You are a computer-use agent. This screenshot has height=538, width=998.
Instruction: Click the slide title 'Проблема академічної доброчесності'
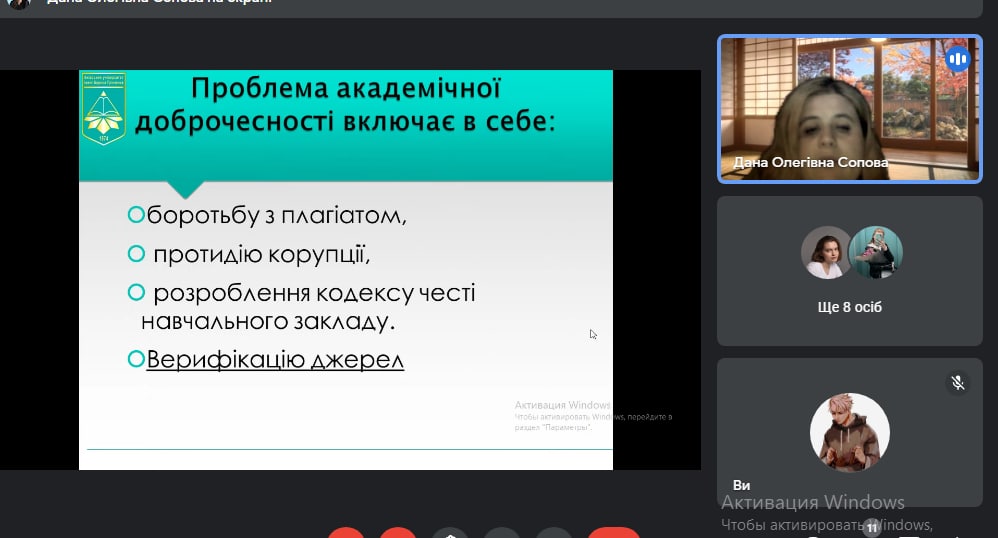point(346,104)
